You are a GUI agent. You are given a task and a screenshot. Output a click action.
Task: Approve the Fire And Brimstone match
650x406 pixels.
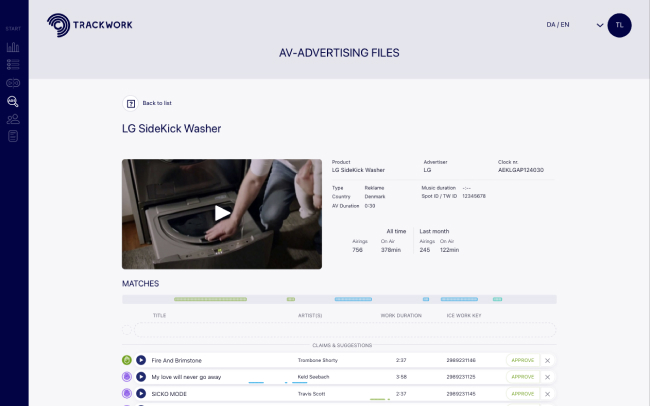(522, 360)
